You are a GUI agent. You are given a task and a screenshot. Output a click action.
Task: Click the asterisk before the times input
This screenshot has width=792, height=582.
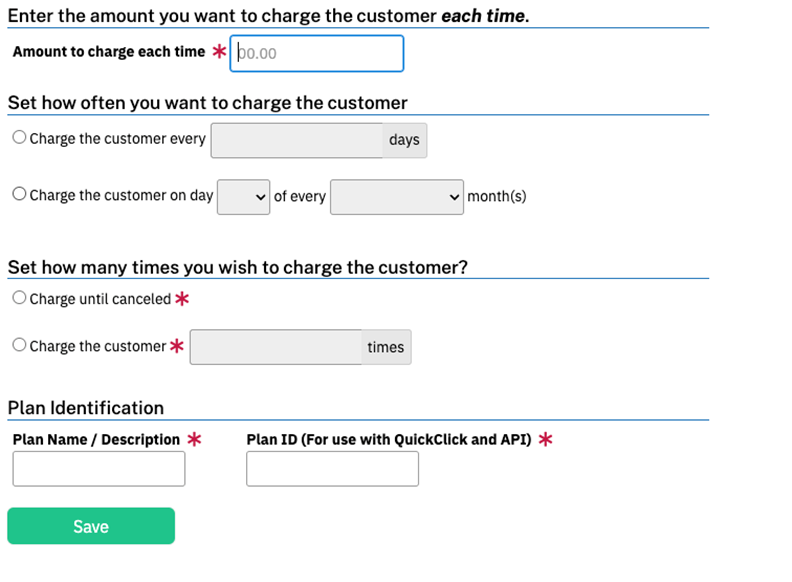177,346
